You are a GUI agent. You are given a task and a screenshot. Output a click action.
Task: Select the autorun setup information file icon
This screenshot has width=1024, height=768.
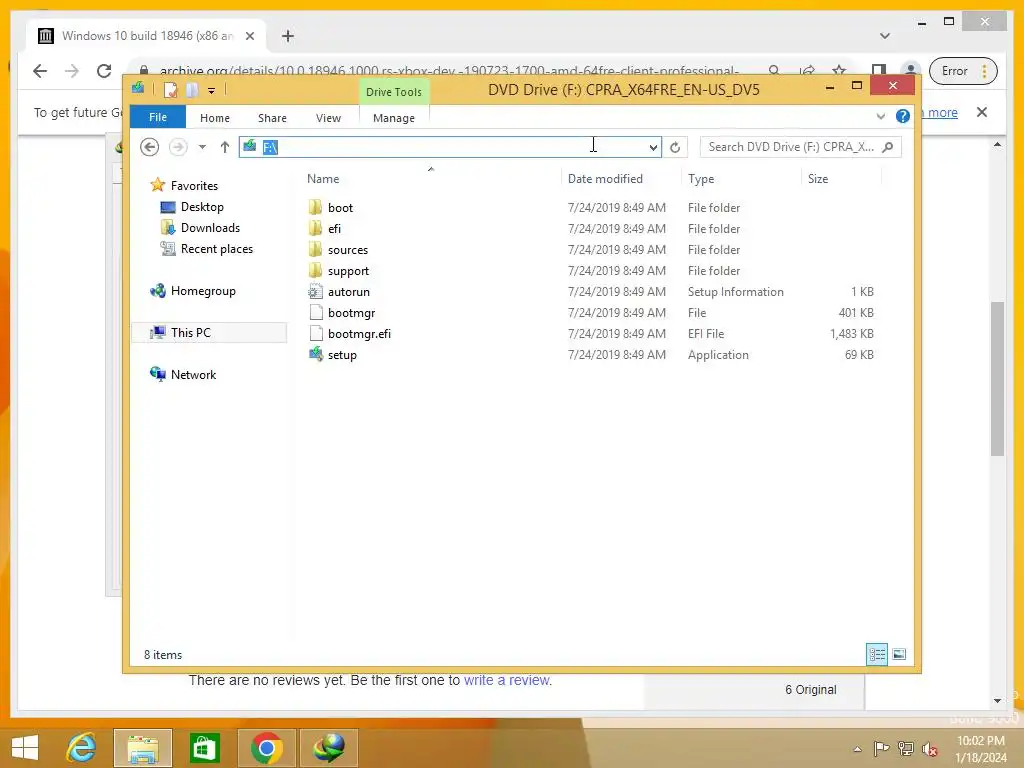(315, 291)
